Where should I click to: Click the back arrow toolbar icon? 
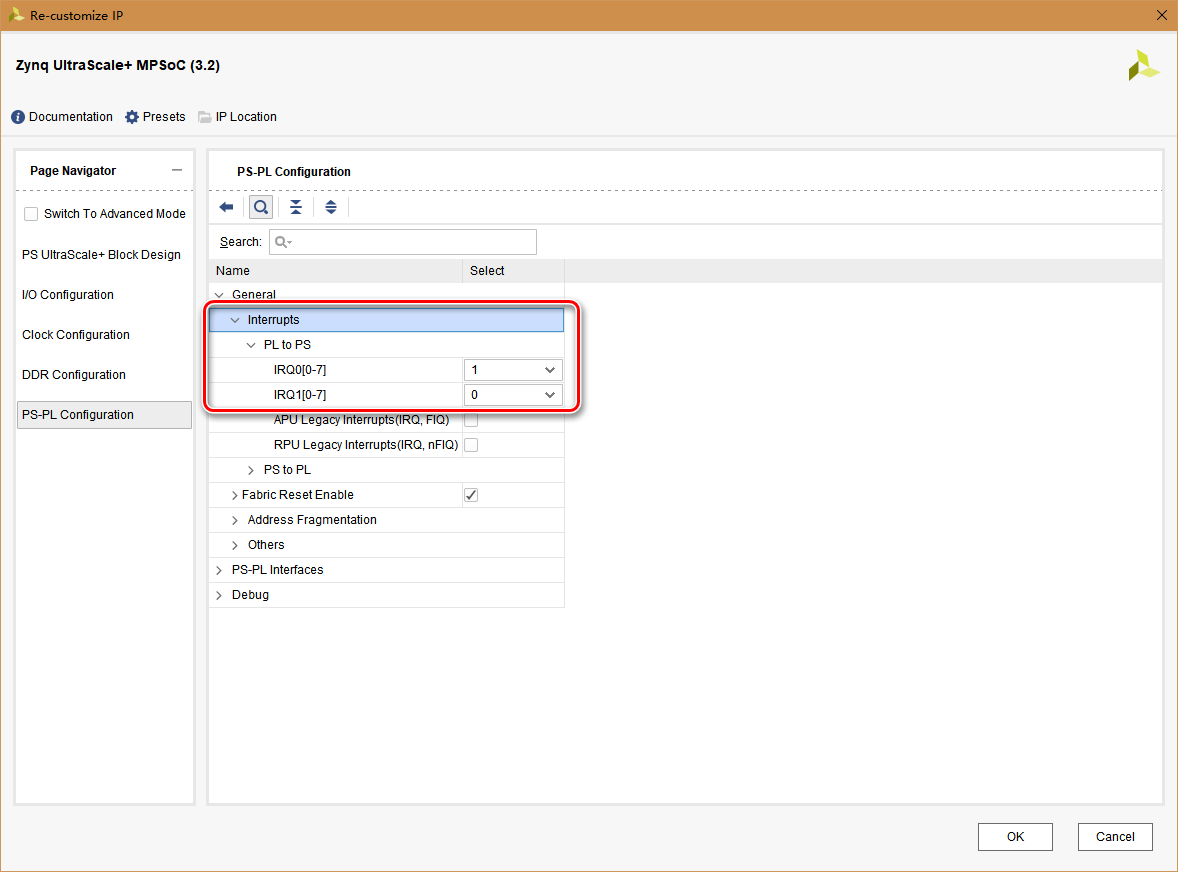[x=226, y=207]
